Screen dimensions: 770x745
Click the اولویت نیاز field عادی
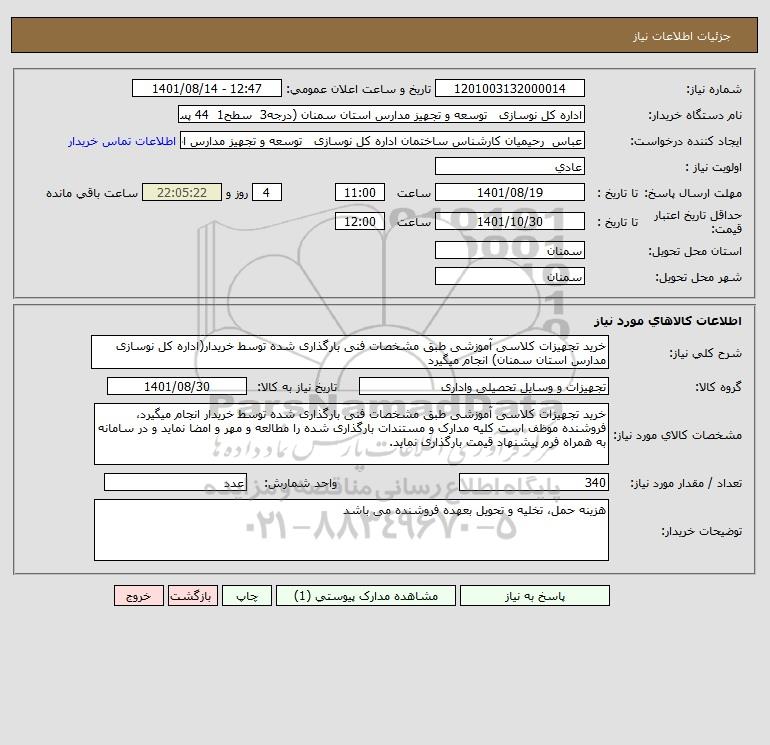(510, 166)
